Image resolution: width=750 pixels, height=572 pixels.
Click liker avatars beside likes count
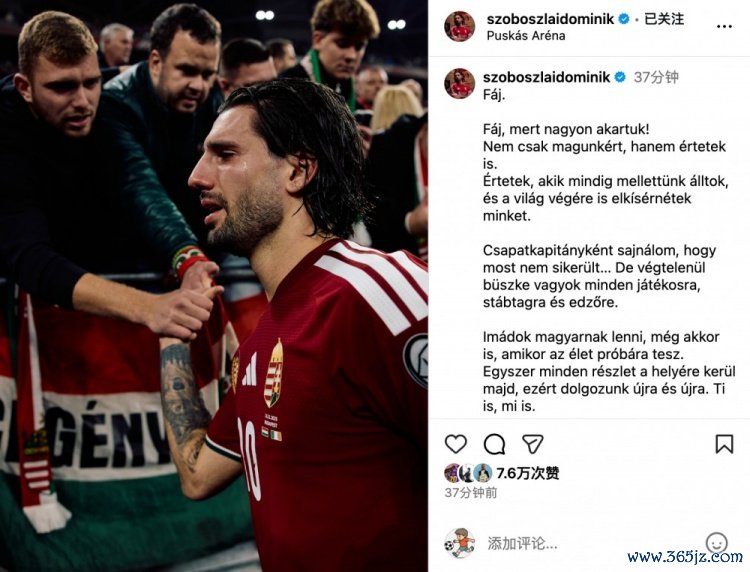[468, 473]
